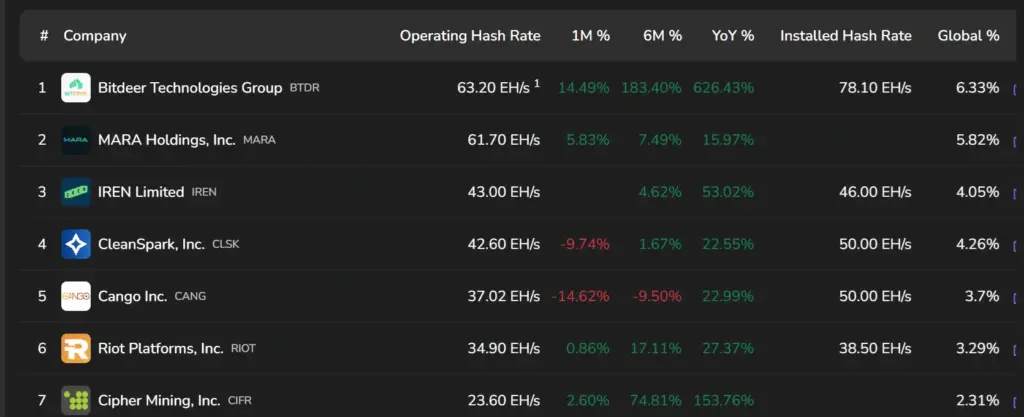Viewport: 1024px width, 417px height.
Task: Sort by the Installed Hash Rate column
Action: pyautogui.click(x=846, y=36)
